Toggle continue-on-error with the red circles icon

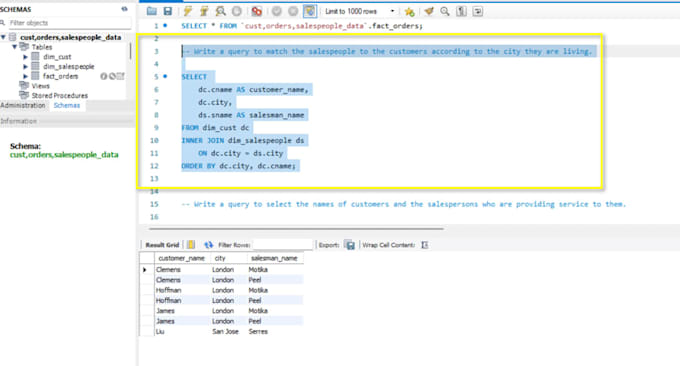pos(257,11)
